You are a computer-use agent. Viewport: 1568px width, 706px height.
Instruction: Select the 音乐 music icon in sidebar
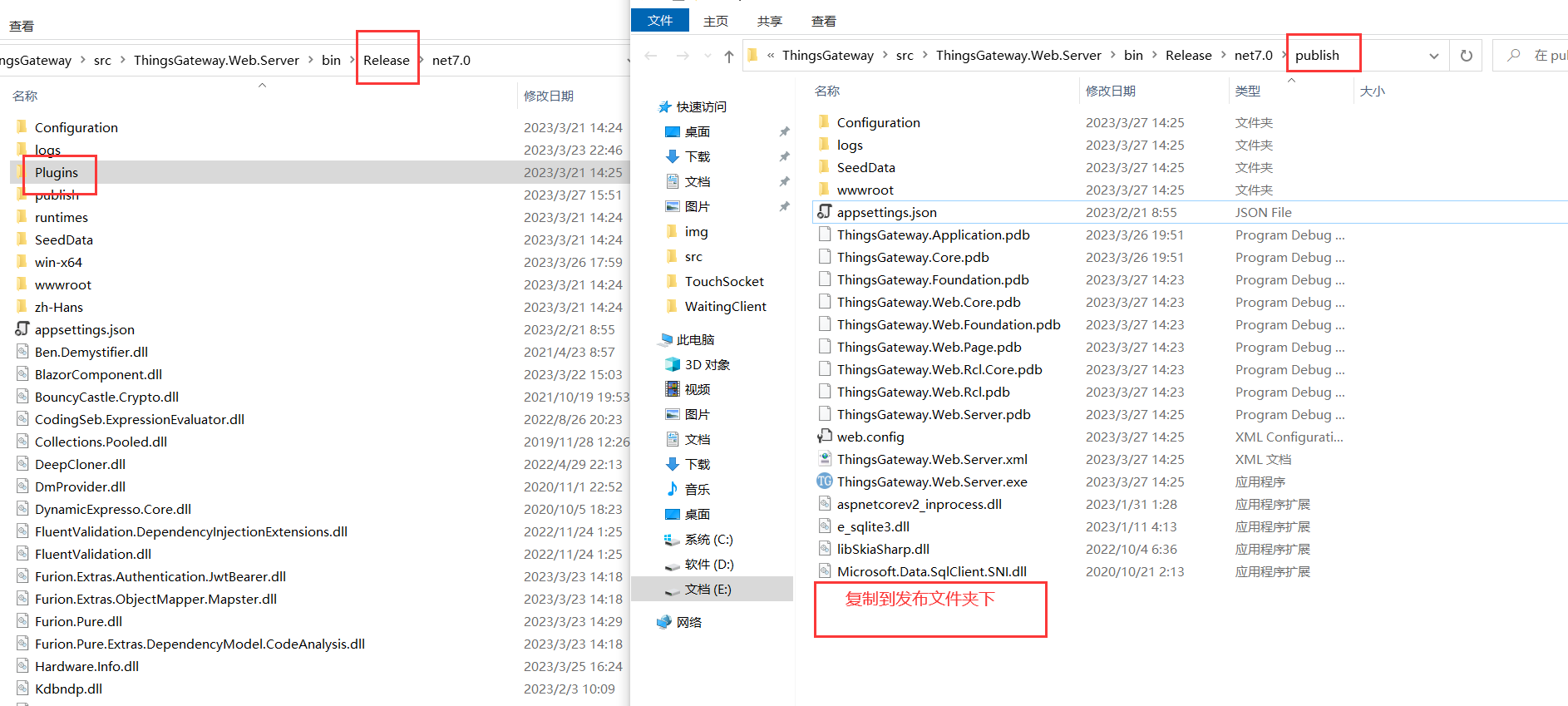(x=673, y=489)
